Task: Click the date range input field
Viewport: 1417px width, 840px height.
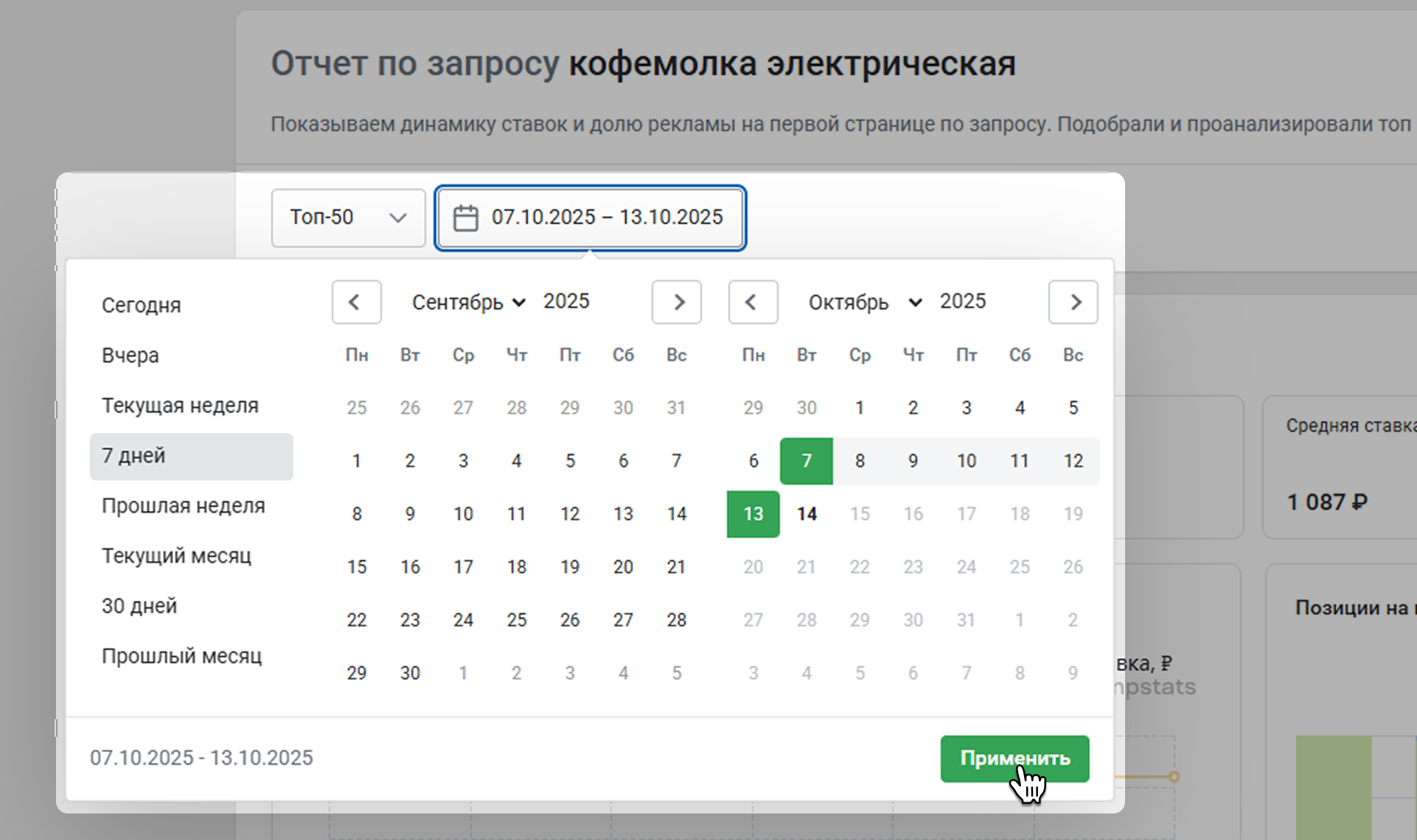Action: pyautogui.click(x=606, y=218)
